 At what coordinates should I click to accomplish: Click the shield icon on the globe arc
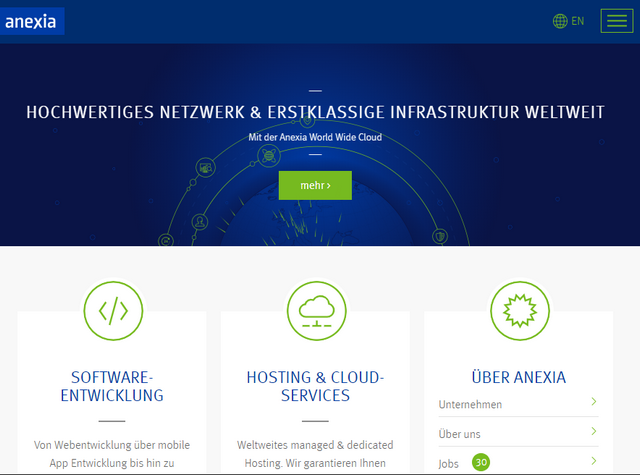[440, 236]
